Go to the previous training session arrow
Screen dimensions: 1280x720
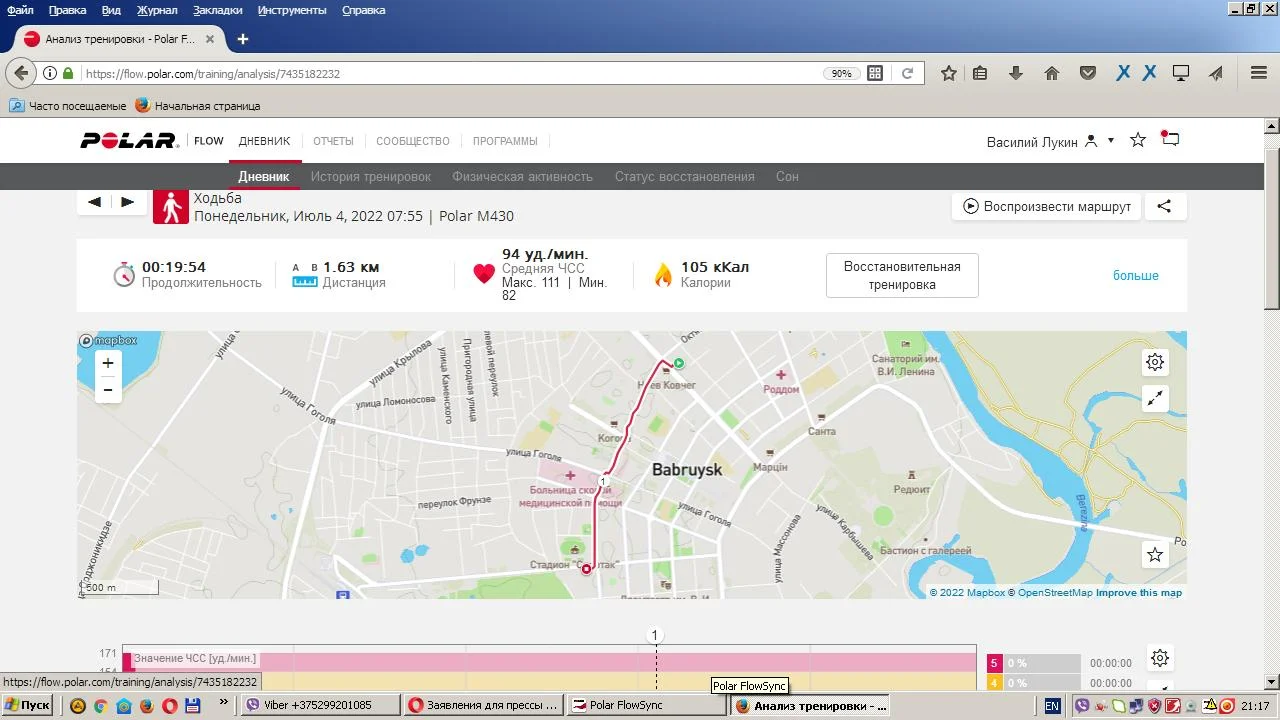[x=94, y=202]
